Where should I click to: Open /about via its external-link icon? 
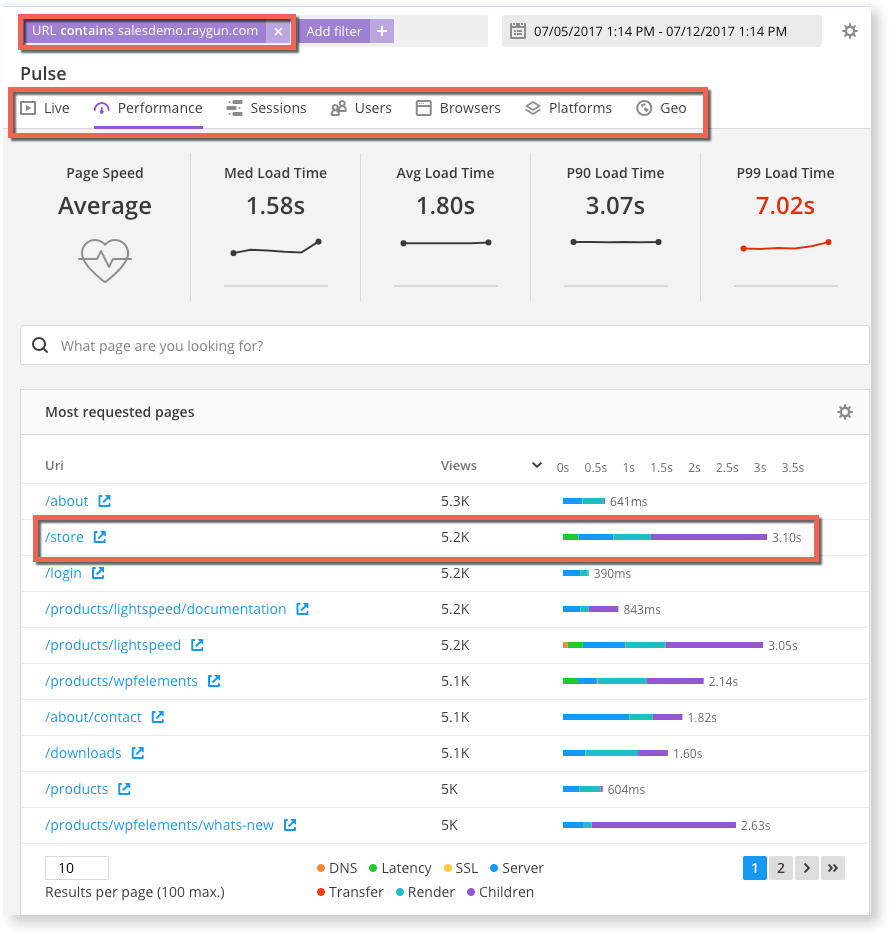[x=107, y=501]
